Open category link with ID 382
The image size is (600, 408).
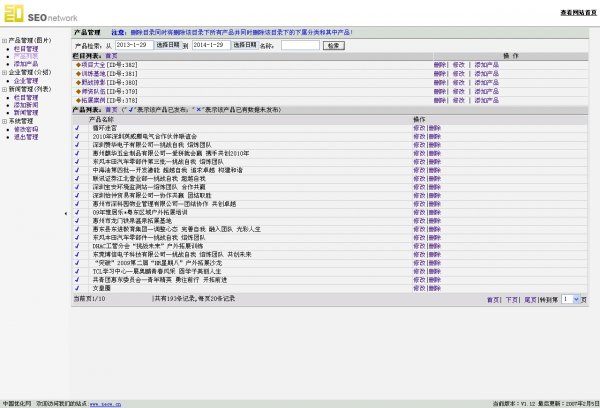pos(93,65)
